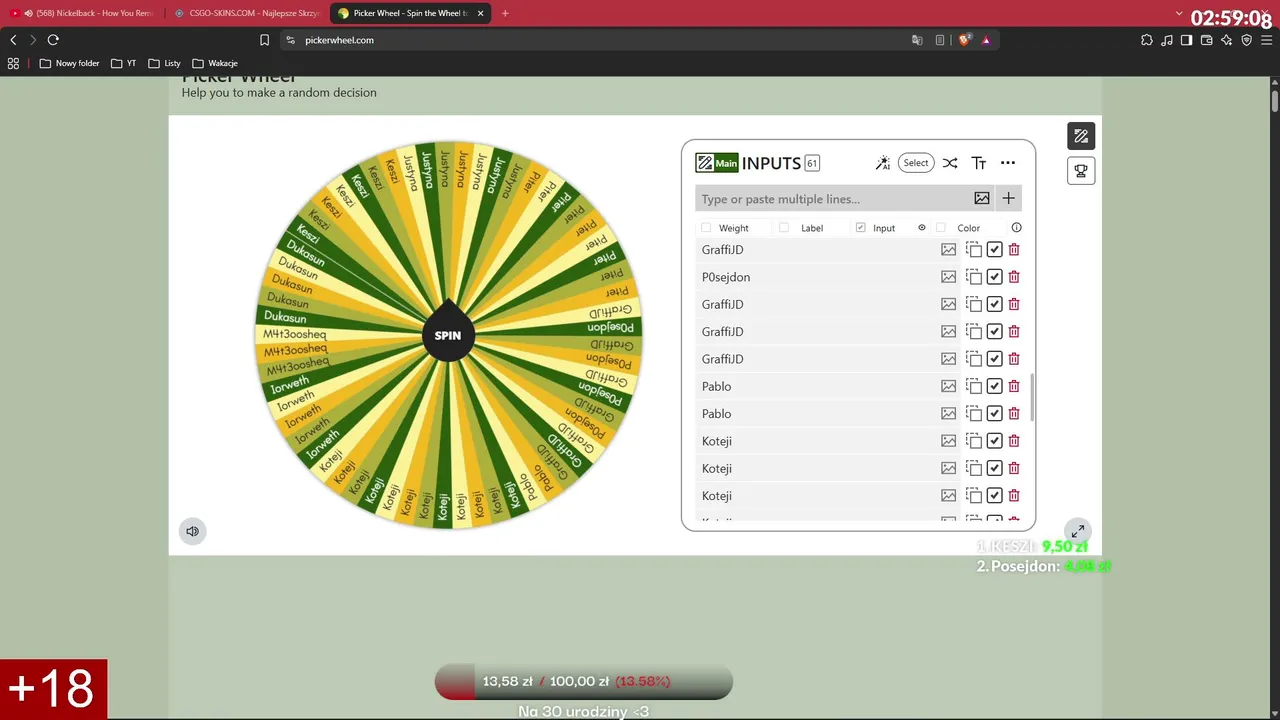Open Brave VPN shield icon
This screenshot has width=1280, height=720.
[1247, 40]
